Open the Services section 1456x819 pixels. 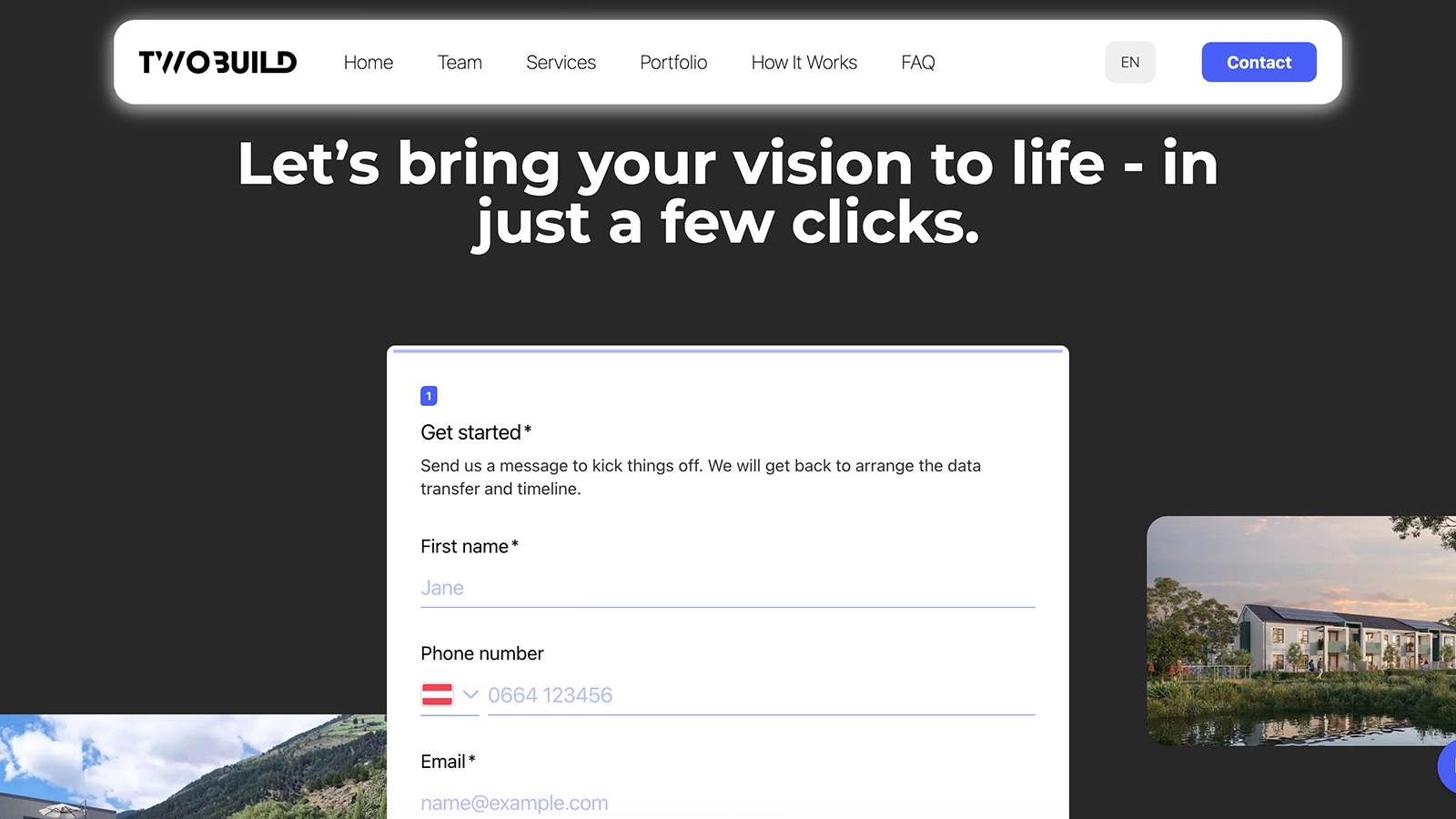[561, 62]
